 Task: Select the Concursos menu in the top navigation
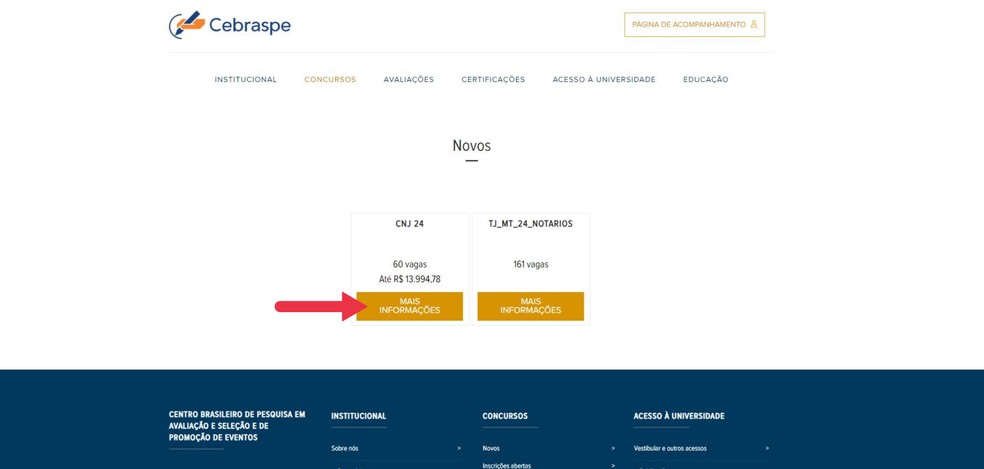point(330,80)
